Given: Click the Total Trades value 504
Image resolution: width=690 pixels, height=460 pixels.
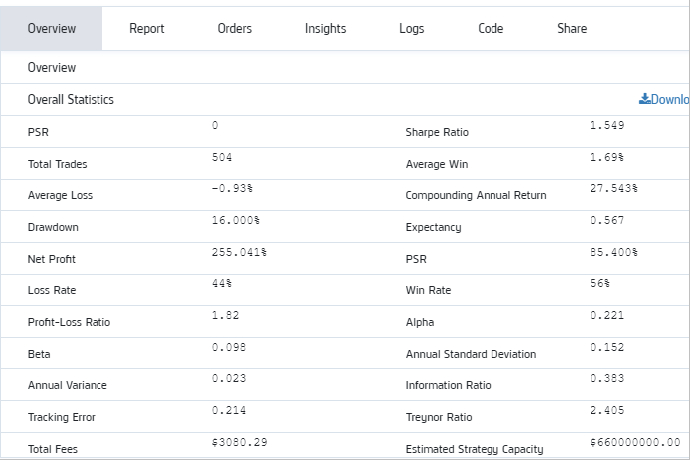Looking at the screenshot, I should tap(223, 158).
